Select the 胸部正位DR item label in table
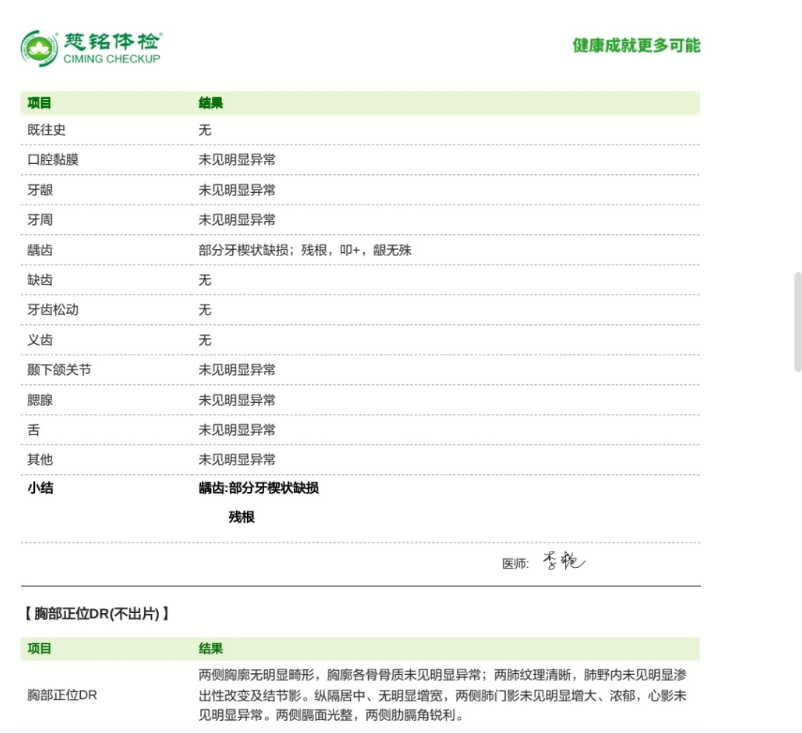This screenshot has width=802, height=734. point(62,695)
